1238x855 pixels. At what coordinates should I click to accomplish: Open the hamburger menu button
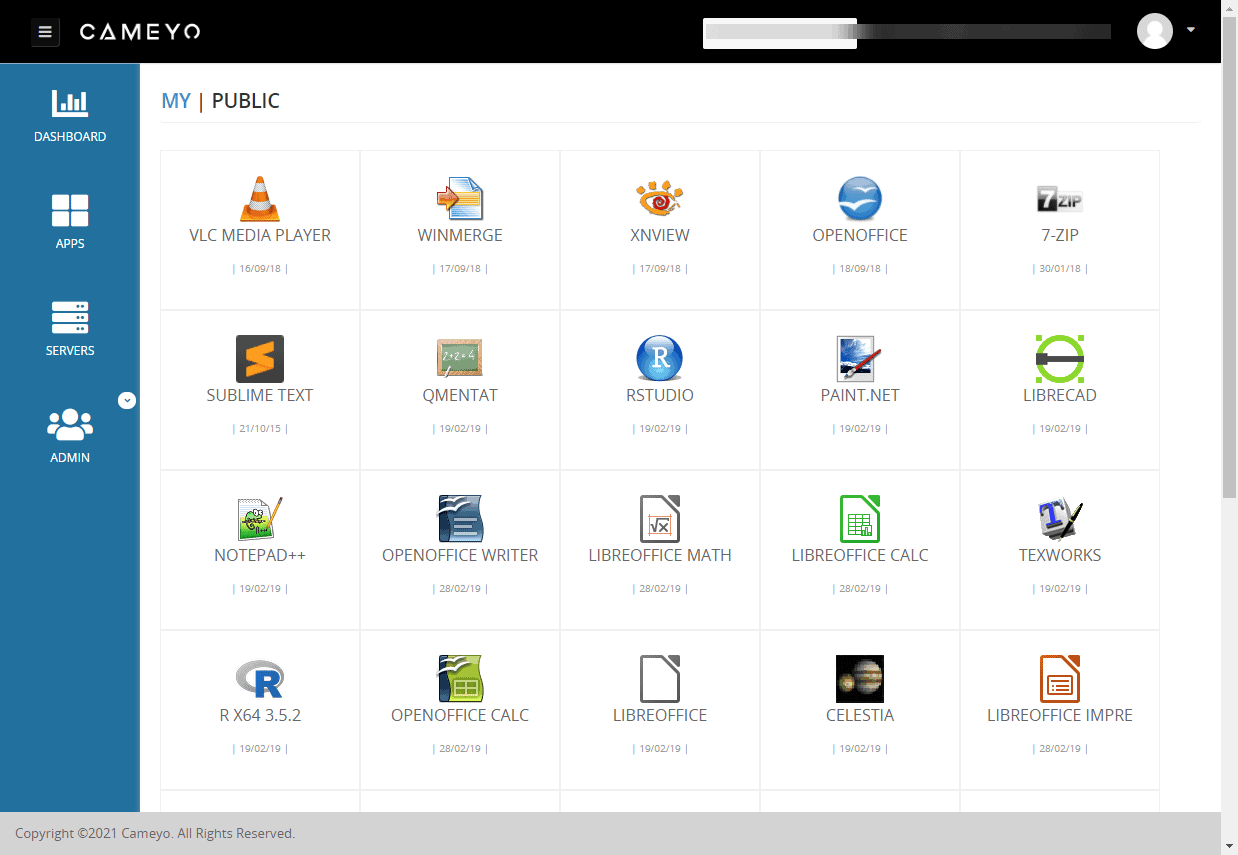coord(45,32)
